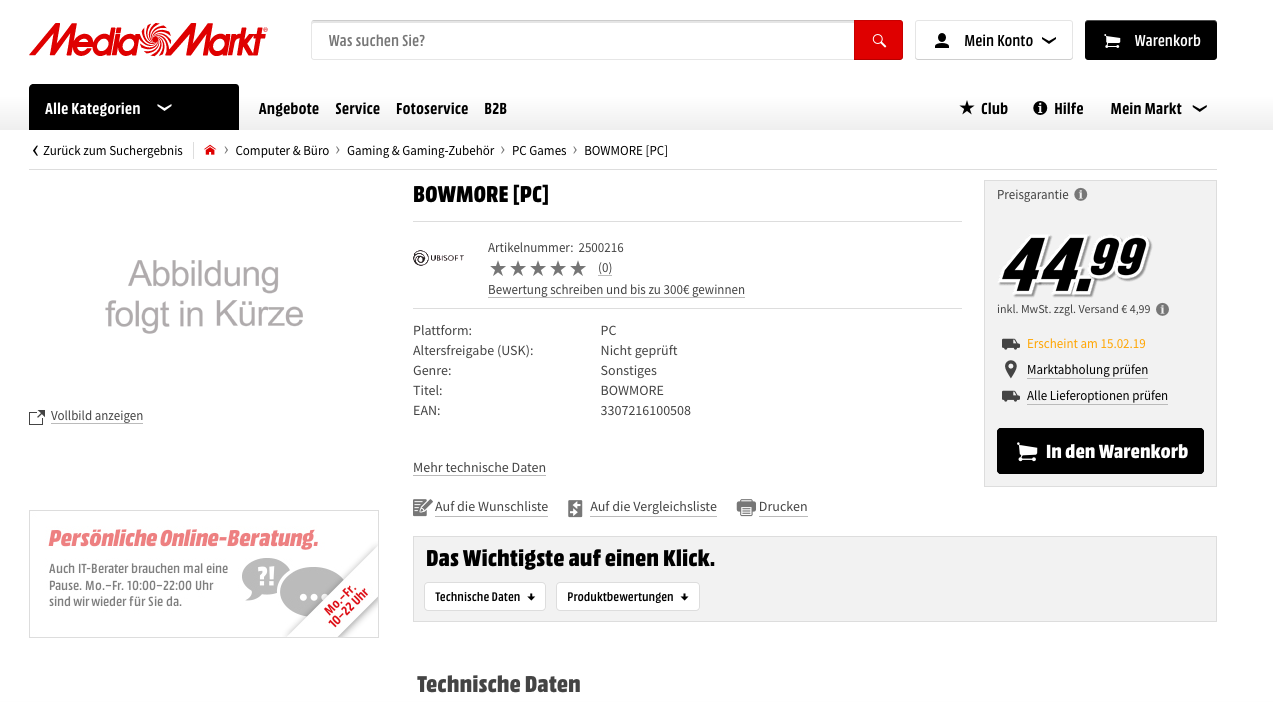1273x702 pixels.
Task: Open the Mein Konto dropdown
Action: (993, 40)
